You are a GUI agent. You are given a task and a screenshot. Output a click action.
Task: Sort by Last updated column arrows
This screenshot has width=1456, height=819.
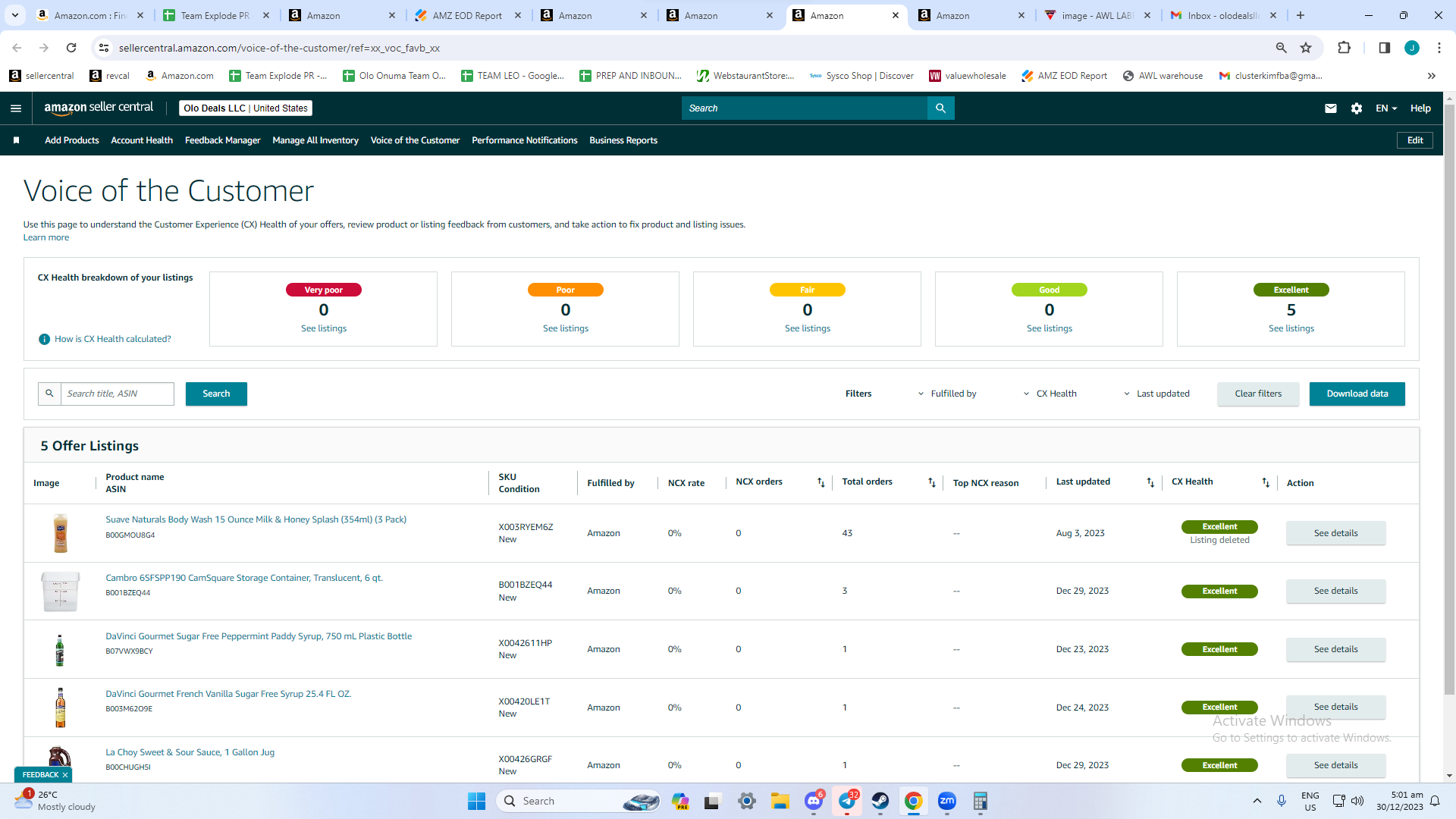coord(1150,482)
